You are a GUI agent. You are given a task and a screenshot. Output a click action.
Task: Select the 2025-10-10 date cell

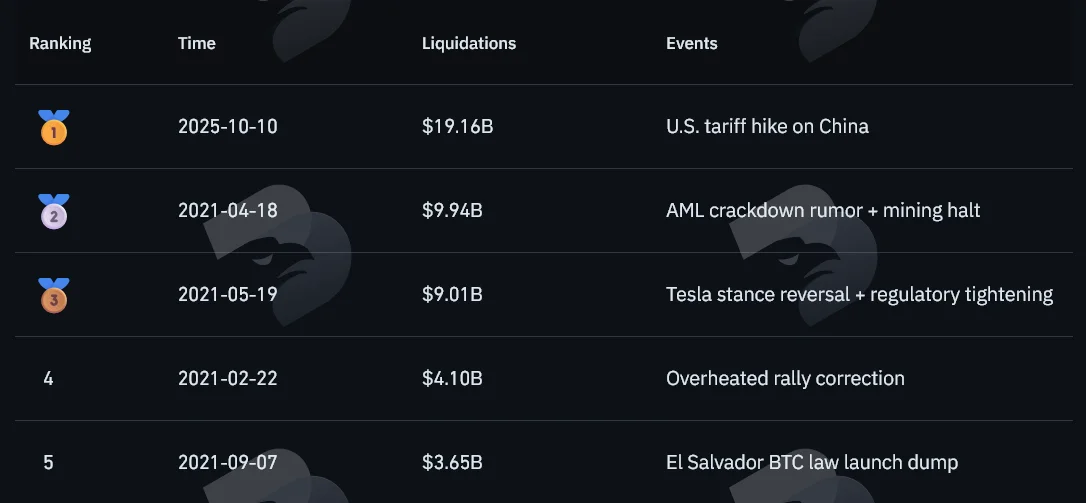click(x=228, y=127)
